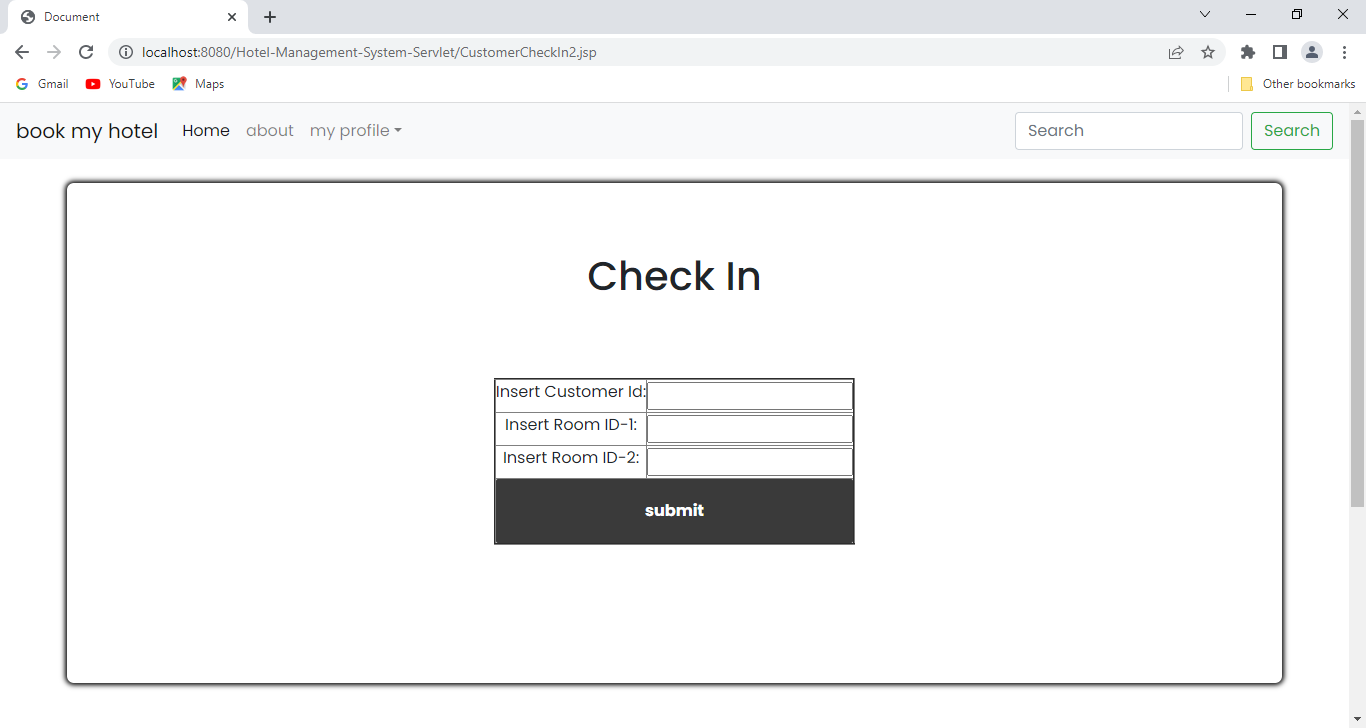Focus the Insert Customer Id field

[750, 396]
